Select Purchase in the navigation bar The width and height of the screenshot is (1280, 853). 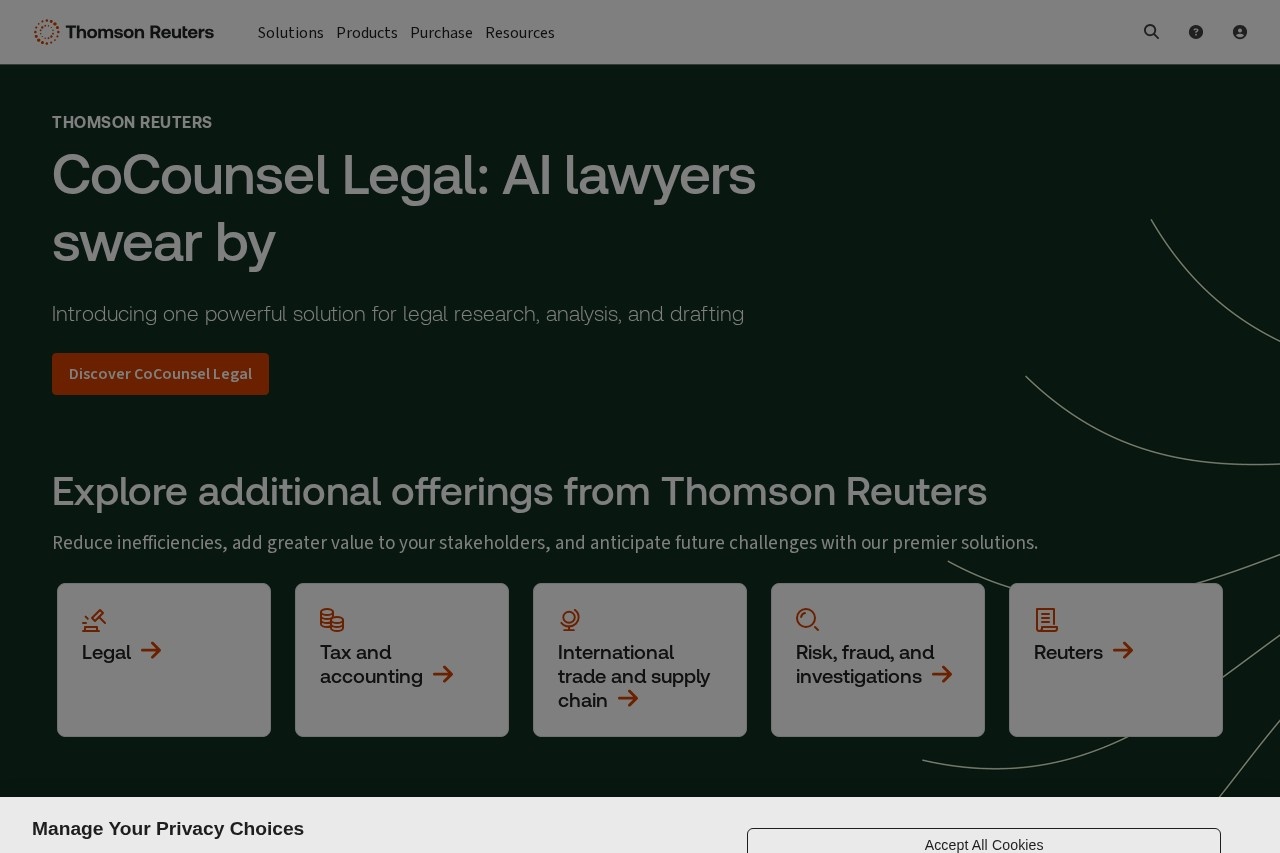click(x=441, y=32)
